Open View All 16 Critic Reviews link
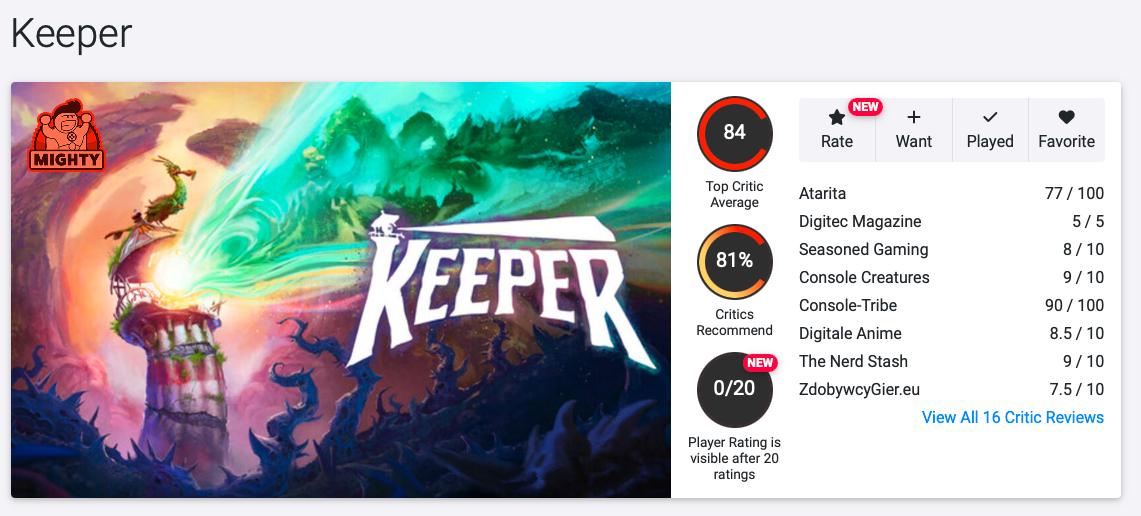 pyautogui.click(x=1012, y=417)
